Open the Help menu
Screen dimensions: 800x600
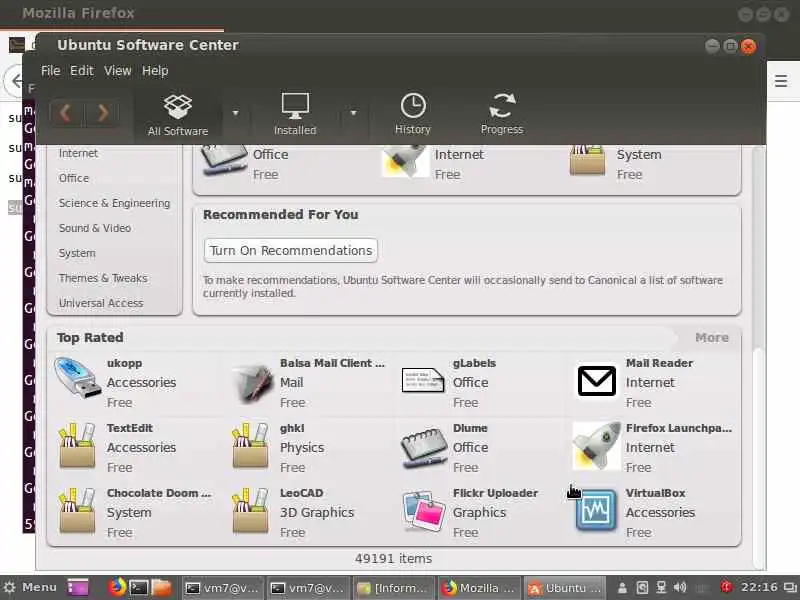(x=155, y=71)
